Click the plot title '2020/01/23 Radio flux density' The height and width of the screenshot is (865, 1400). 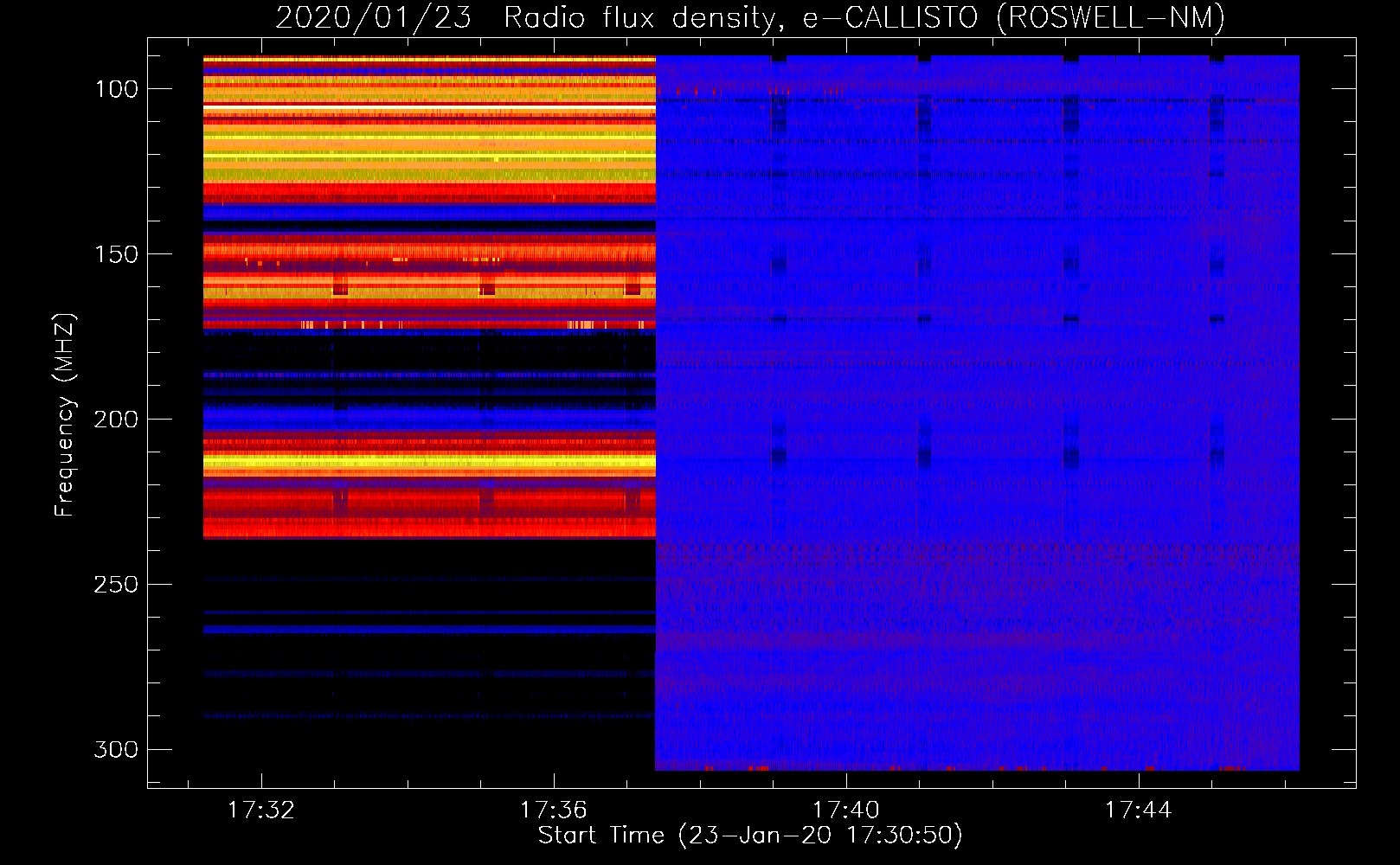[530, 17]
